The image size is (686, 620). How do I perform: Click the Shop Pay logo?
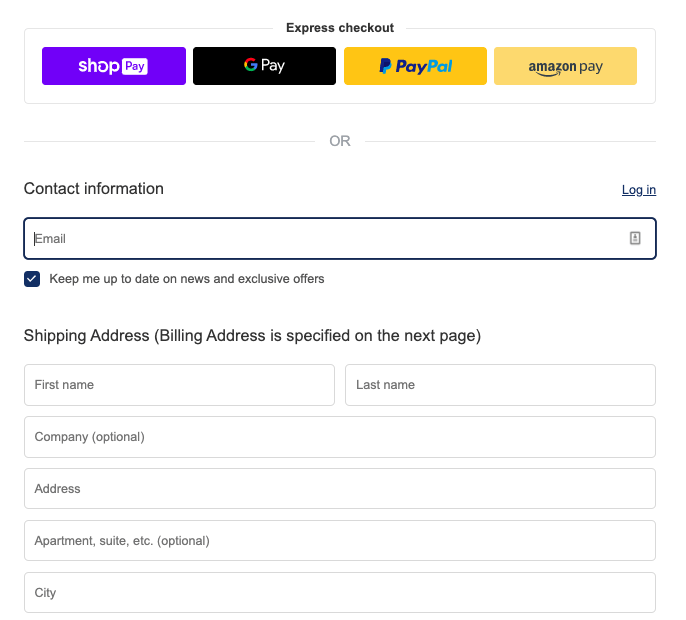113,66
